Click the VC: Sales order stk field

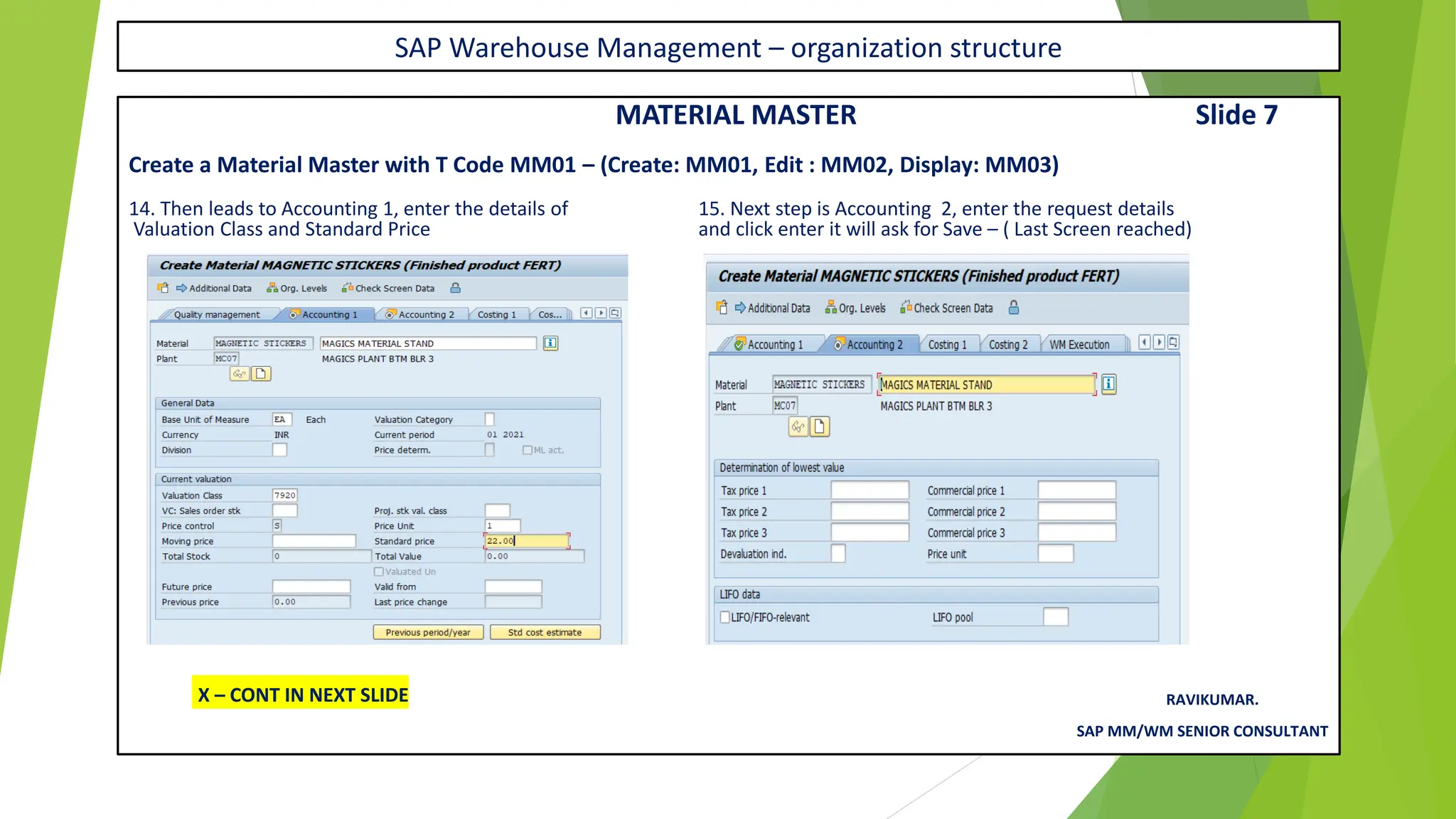pos(284,510)
